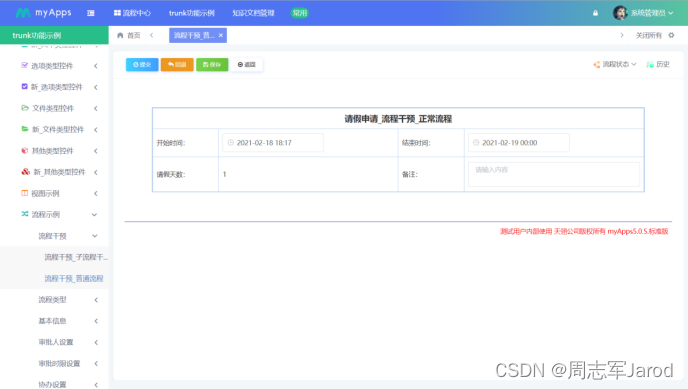Click the user avatar picture
This screenshot has height=389, width=688.
tap(620, 13)
